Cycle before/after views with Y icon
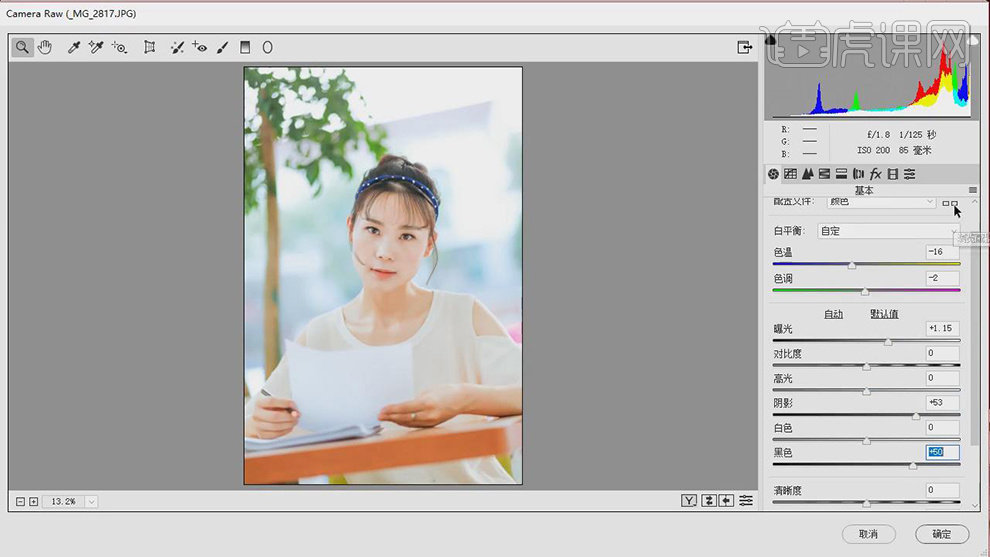Screen dimensions: 990x557 [689, 501]
